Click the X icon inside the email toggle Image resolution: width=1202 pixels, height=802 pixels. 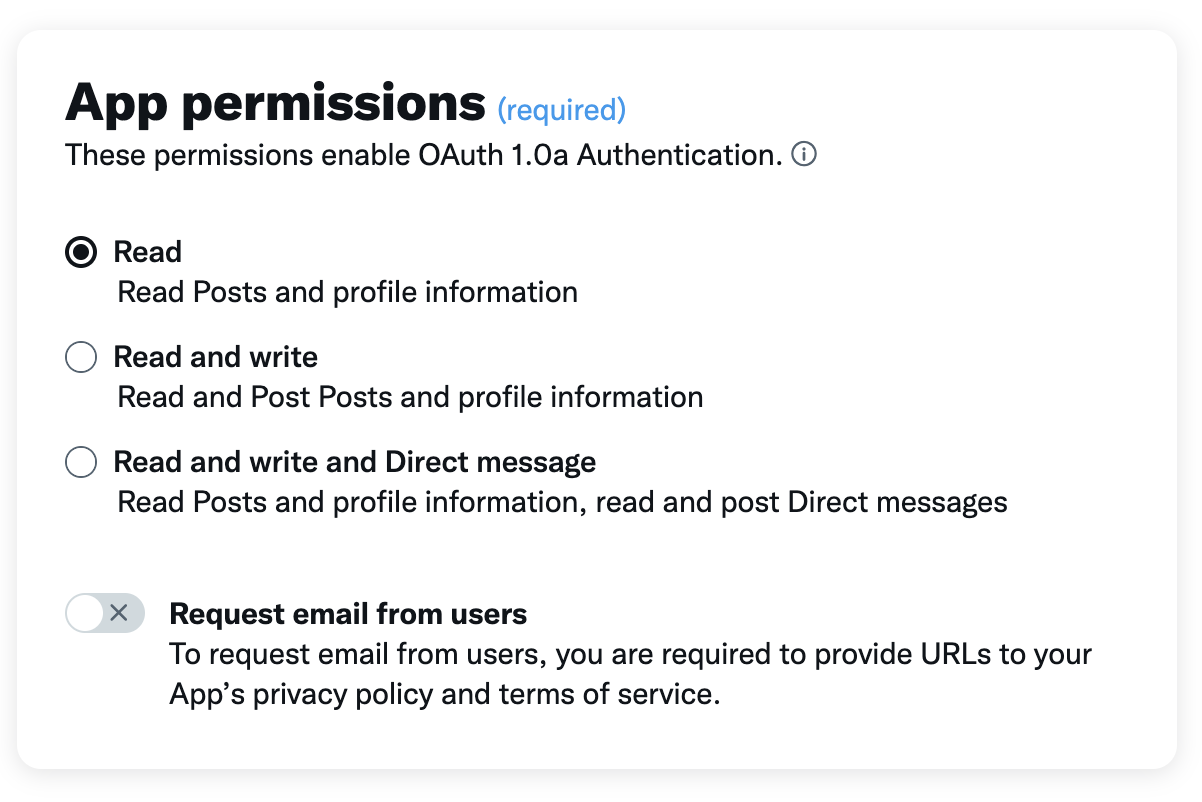coord(119,613)
